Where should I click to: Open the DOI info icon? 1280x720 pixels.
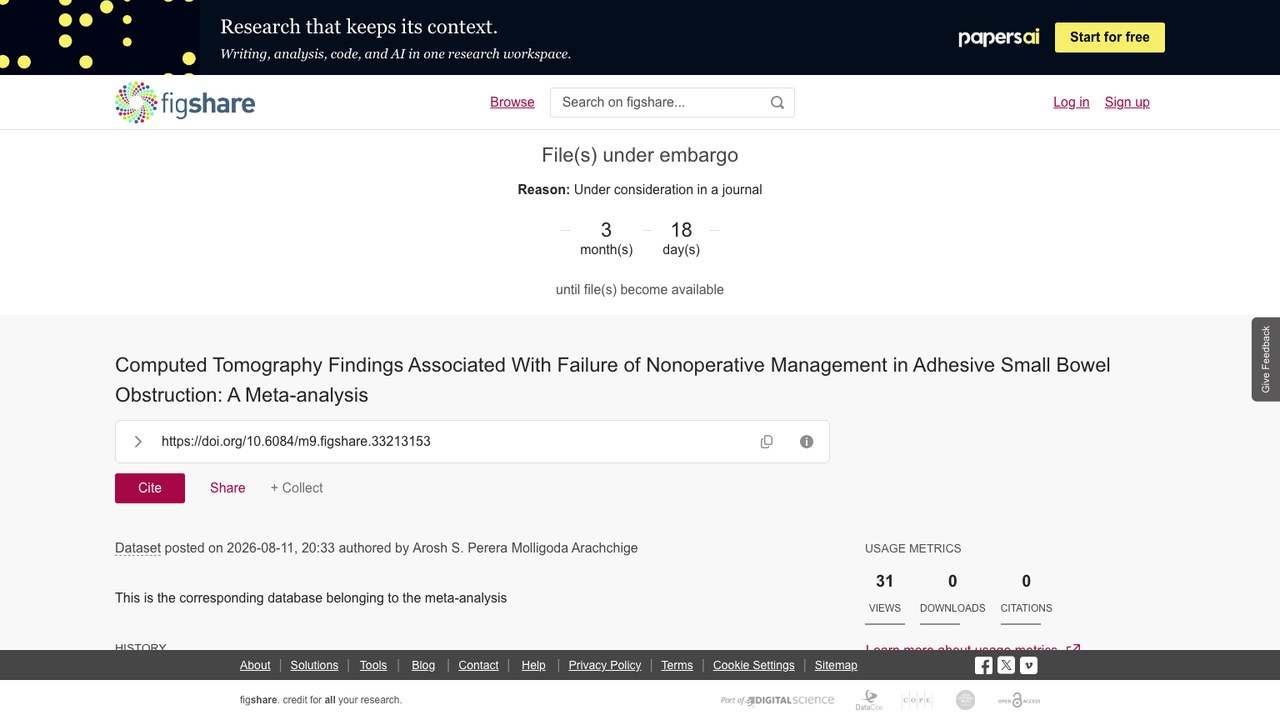click(x=807, y=441)
